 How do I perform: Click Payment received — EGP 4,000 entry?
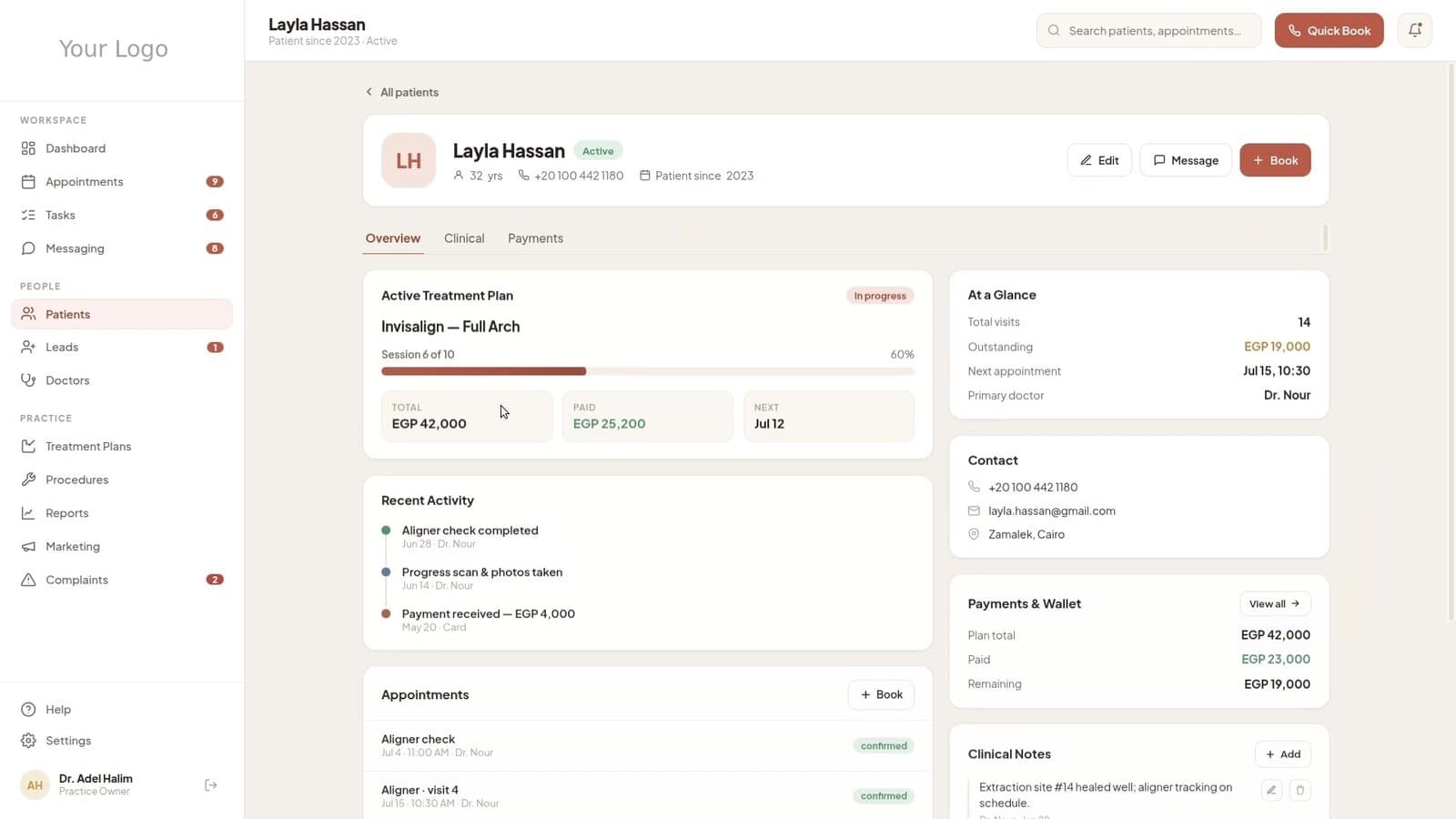point(488,614)
